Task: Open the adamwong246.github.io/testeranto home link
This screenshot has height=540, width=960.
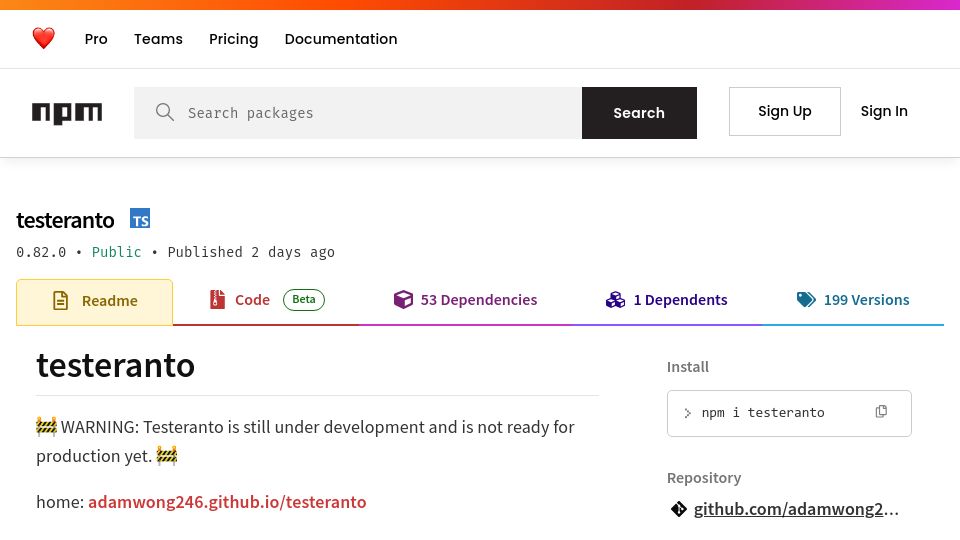Action: pyautogui.click(x=227, y=502)
